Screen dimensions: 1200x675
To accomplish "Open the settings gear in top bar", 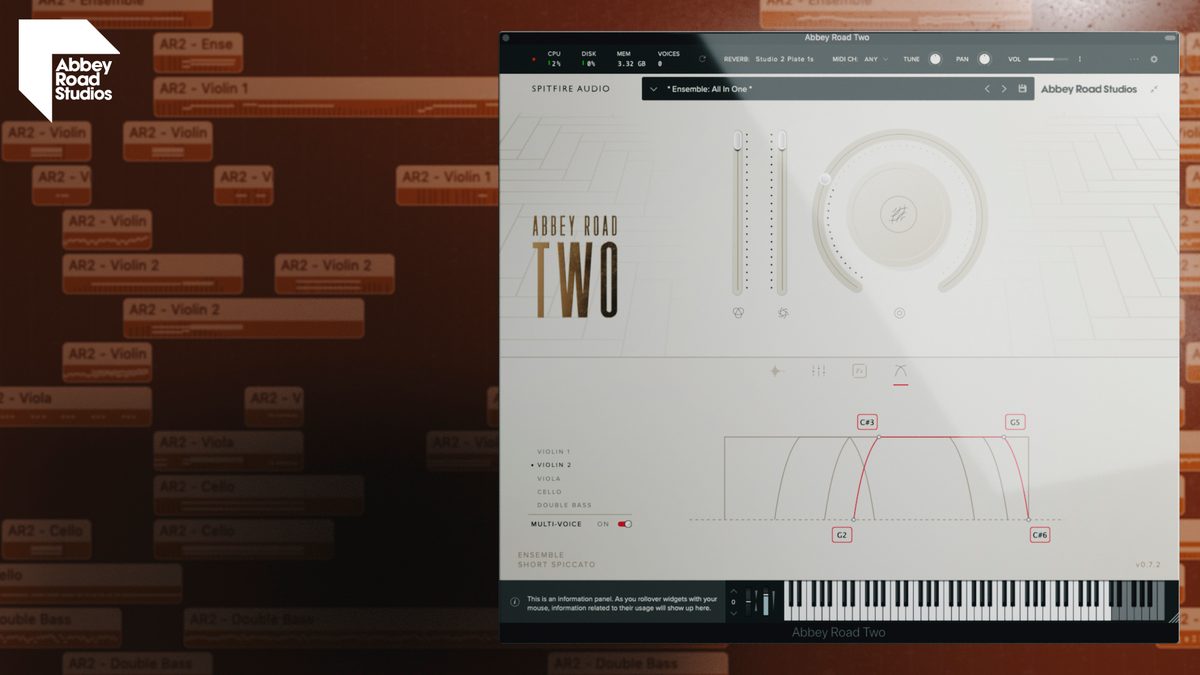I will tap(1153, 59).
